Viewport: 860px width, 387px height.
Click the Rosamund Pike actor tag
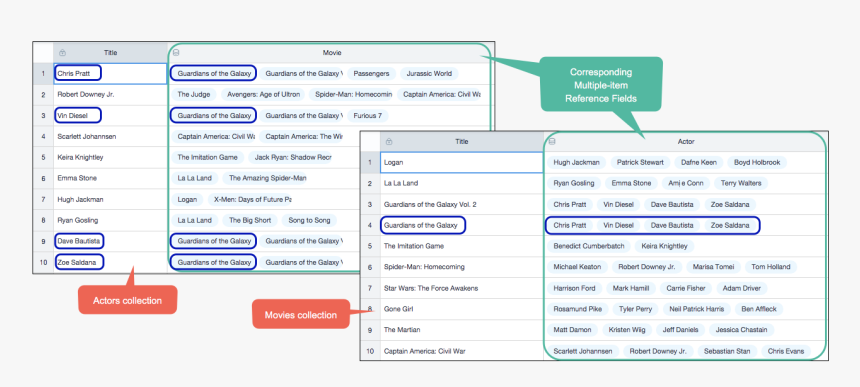(578, 309)
